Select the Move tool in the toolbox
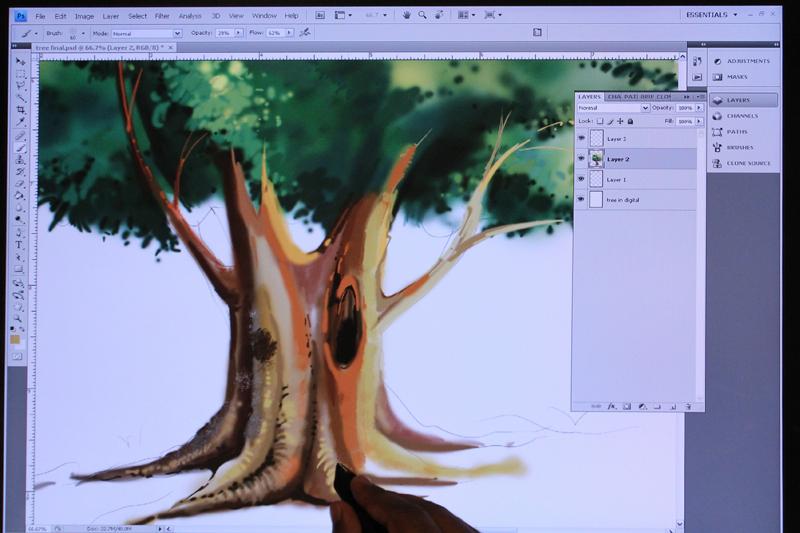 click(20, 63)
